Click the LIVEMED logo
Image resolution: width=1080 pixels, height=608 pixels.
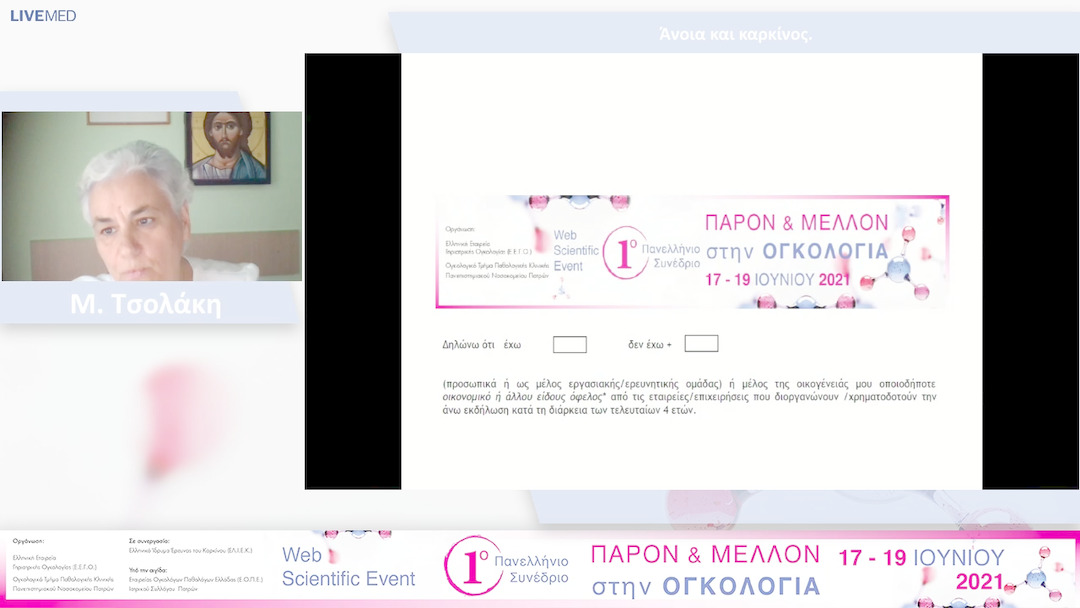pos(43,16)
